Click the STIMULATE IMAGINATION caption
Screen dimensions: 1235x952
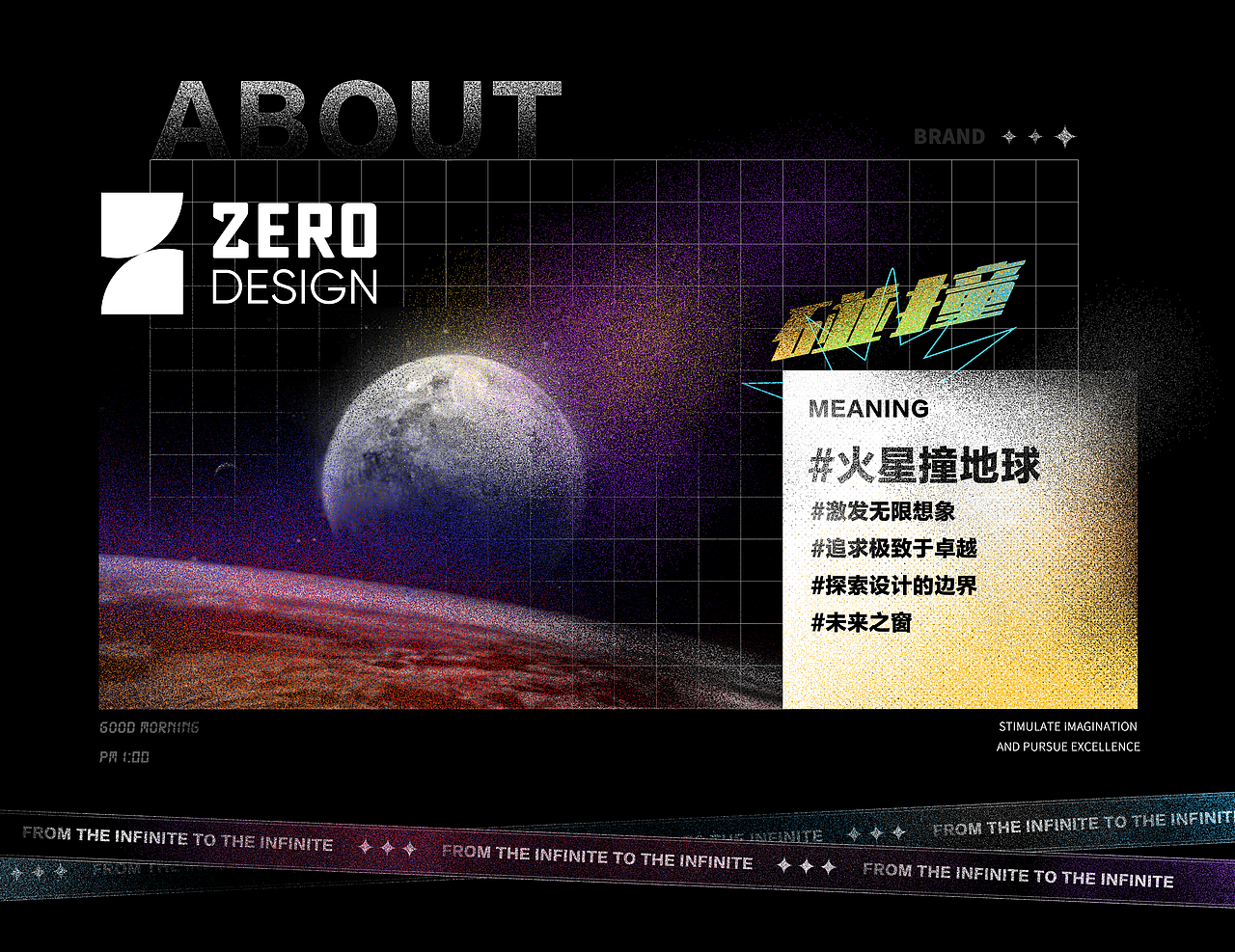1068,726
